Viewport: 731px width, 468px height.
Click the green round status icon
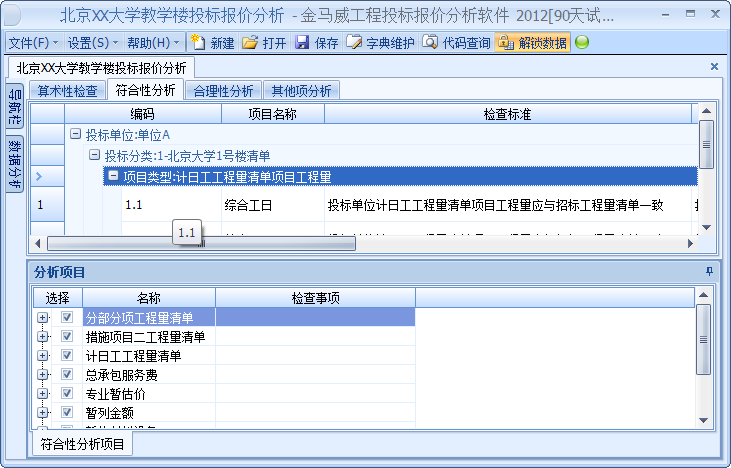tap(582, 43)
